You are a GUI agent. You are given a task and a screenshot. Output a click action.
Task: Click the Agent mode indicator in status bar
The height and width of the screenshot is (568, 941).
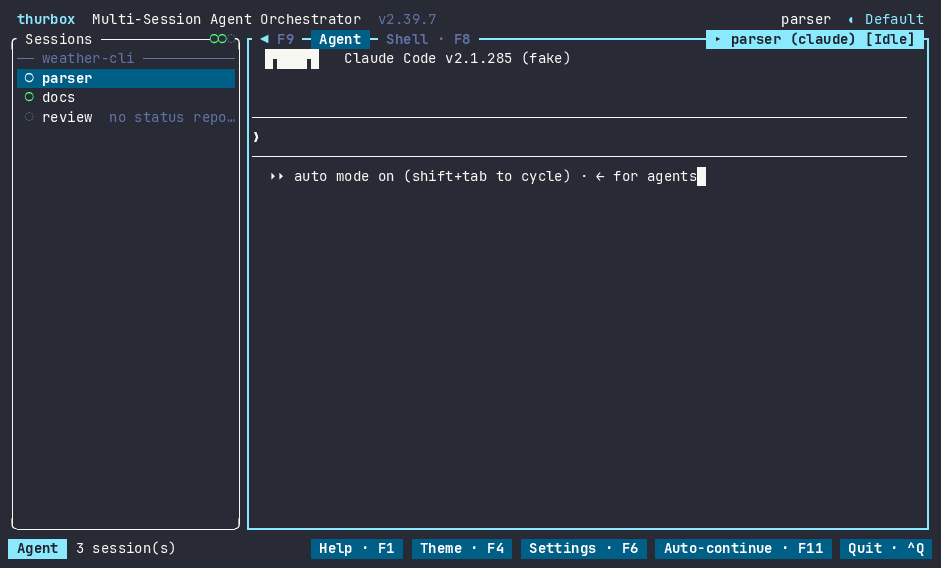click(x=37, y=549)
